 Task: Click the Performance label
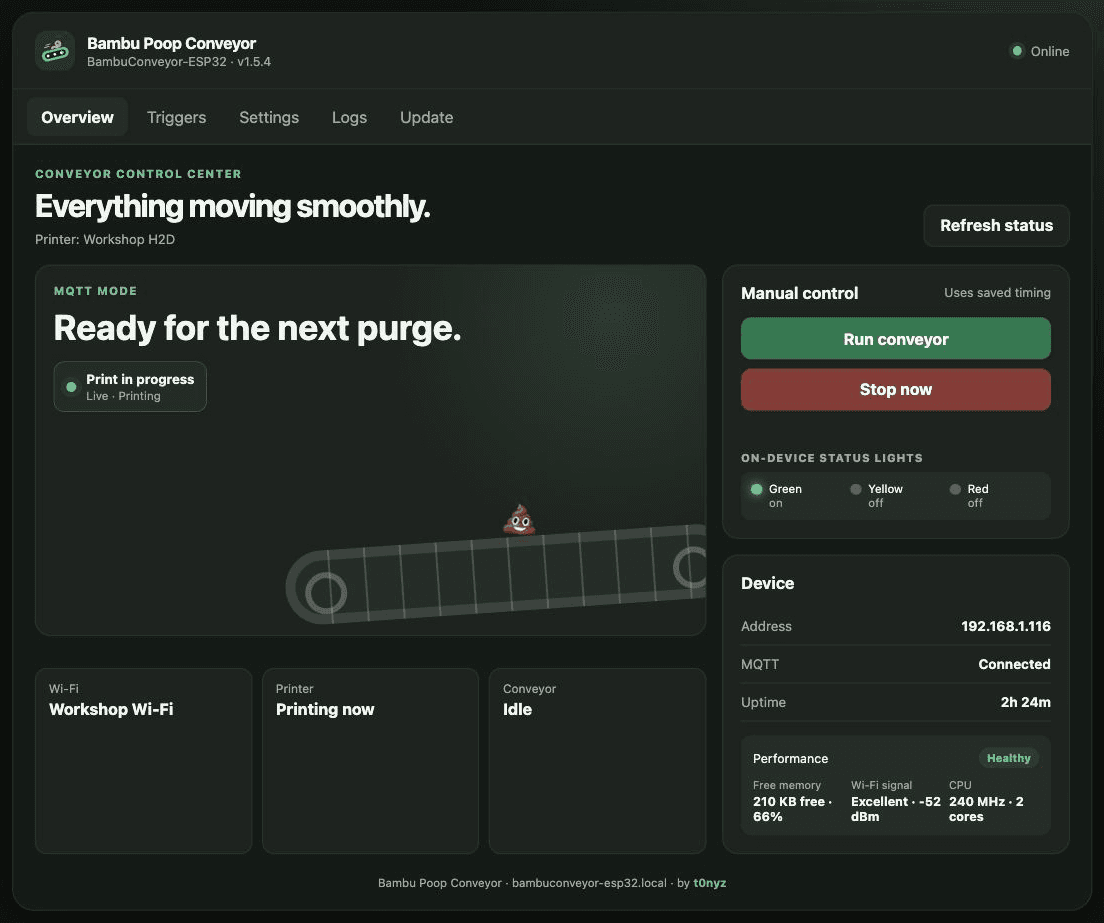point(790,758)
